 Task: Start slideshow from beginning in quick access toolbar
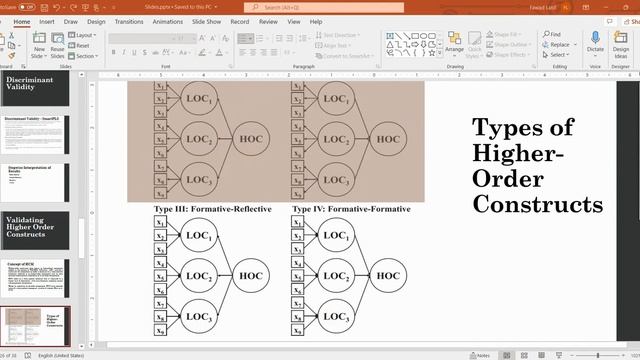85,7
